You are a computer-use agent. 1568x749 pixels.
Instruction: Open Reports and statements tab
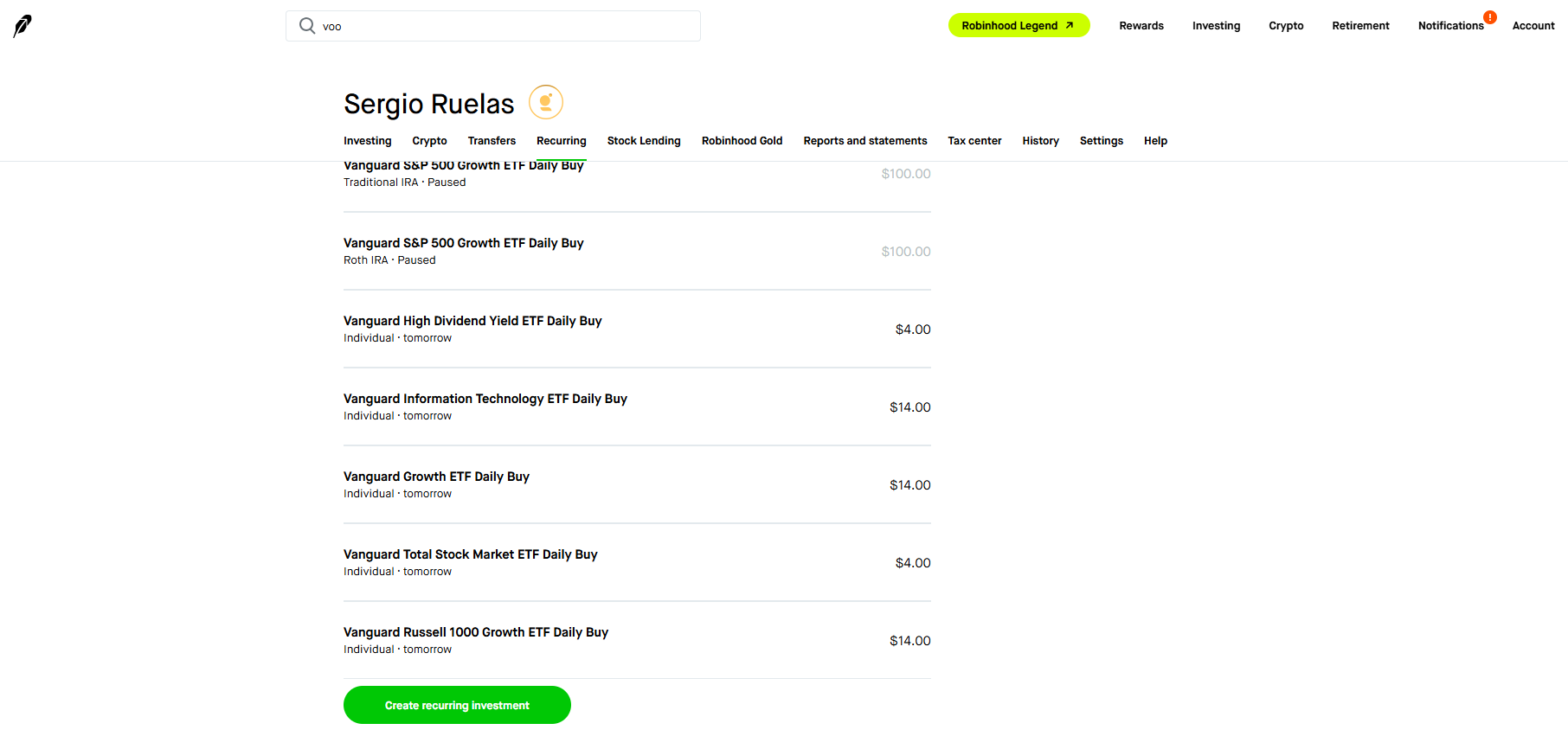click(864, 141)
